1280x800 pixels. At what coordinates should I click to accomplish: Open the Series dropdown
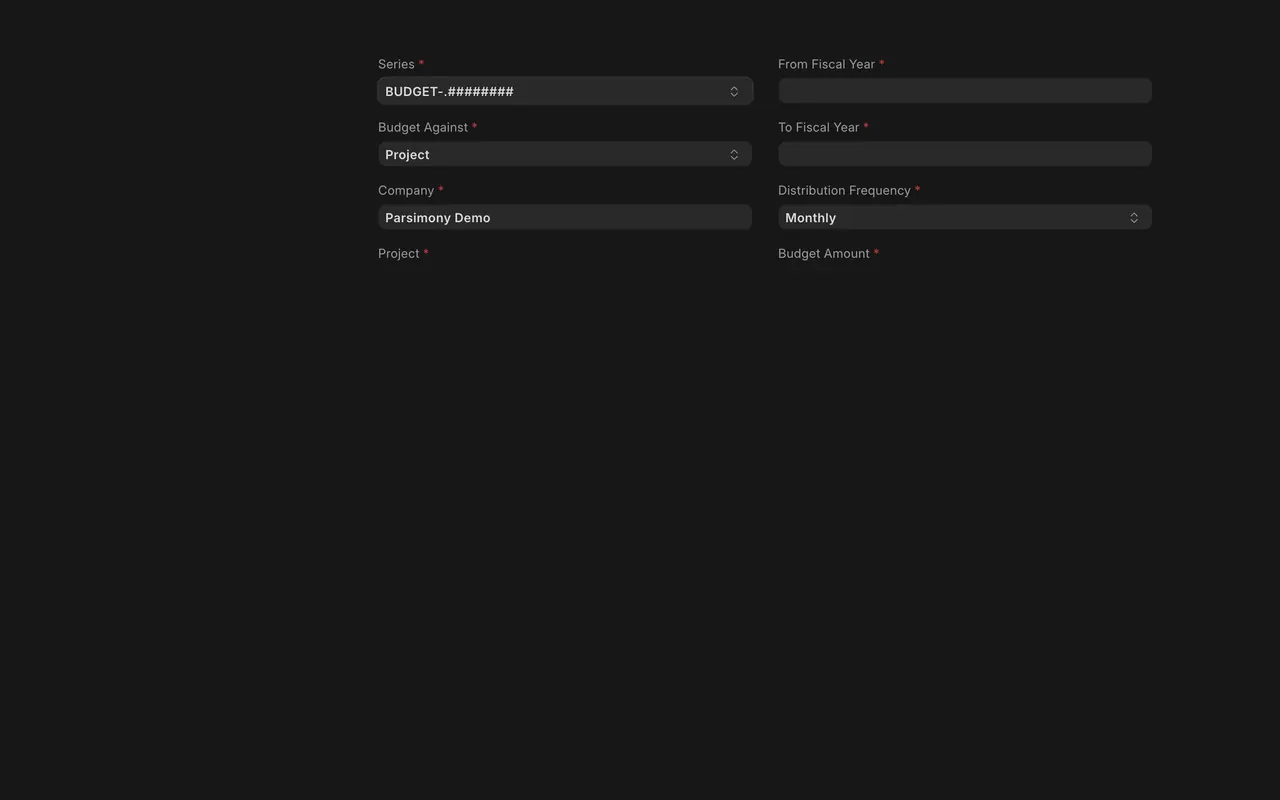tap(565, 91)
